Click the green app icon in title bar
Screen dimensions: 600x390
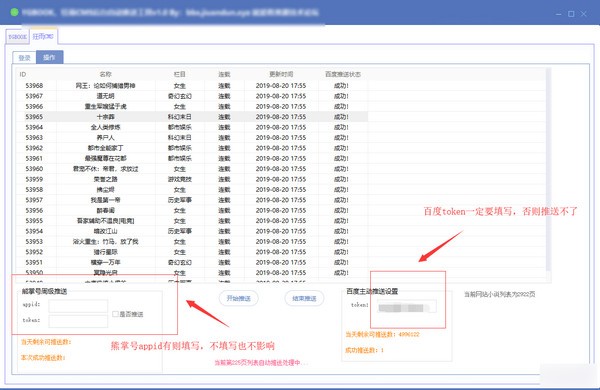(15, 12)
